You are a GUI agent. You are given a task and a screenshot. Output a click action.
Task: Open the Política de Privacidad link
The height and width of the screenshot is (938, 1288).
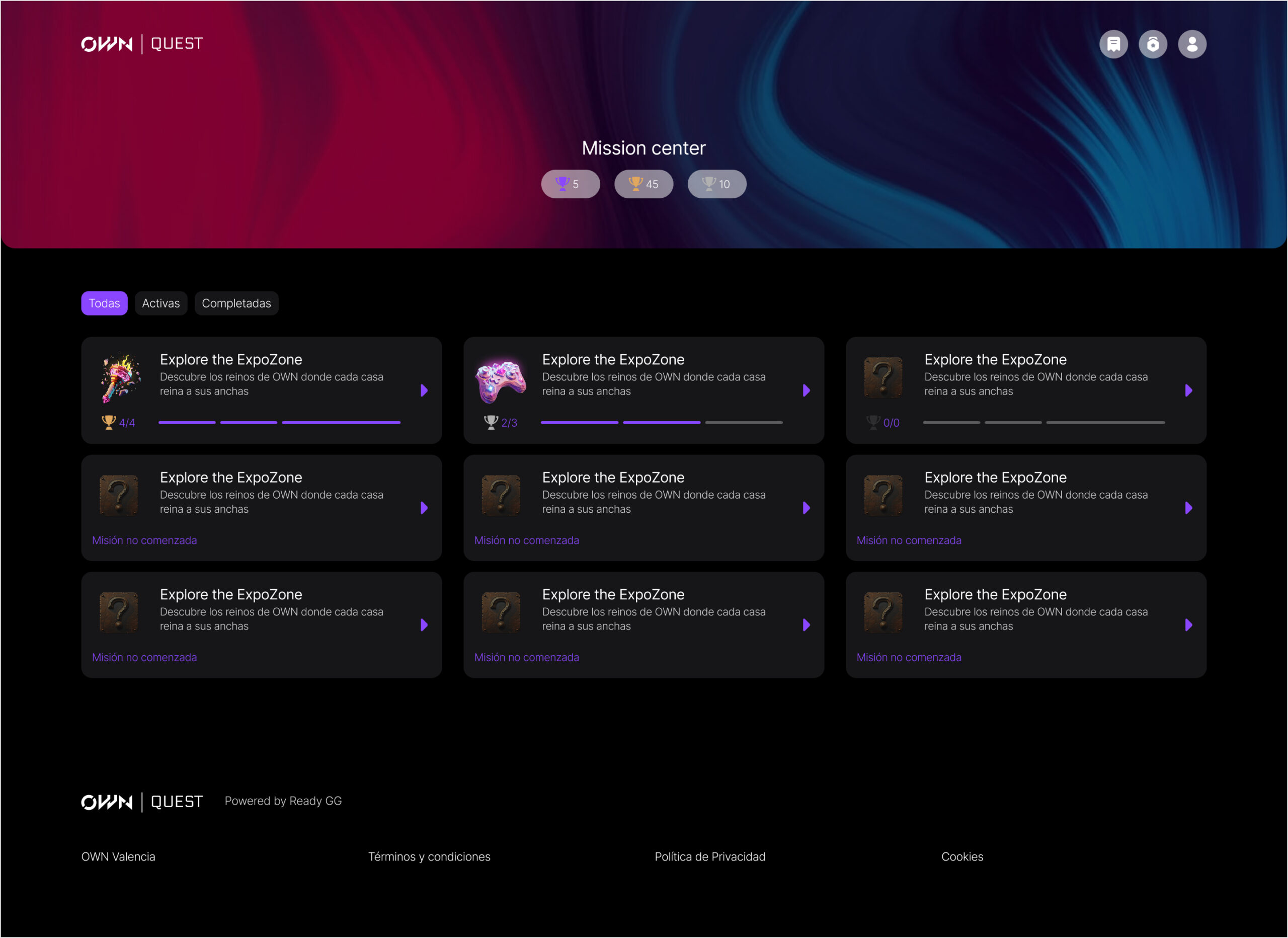pos(710,857)
